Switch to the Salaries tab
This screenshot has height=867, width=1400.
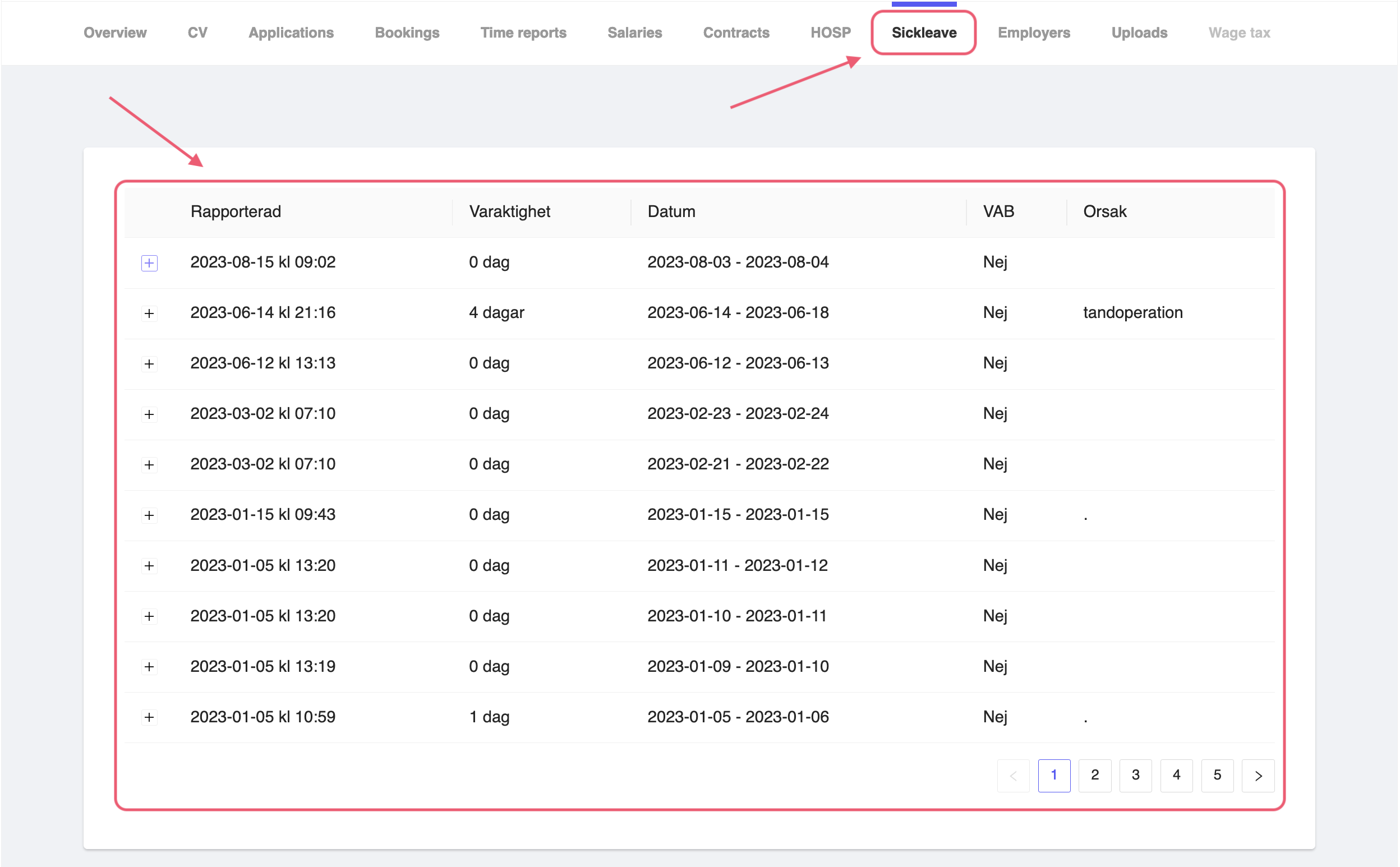click(634, 33)
